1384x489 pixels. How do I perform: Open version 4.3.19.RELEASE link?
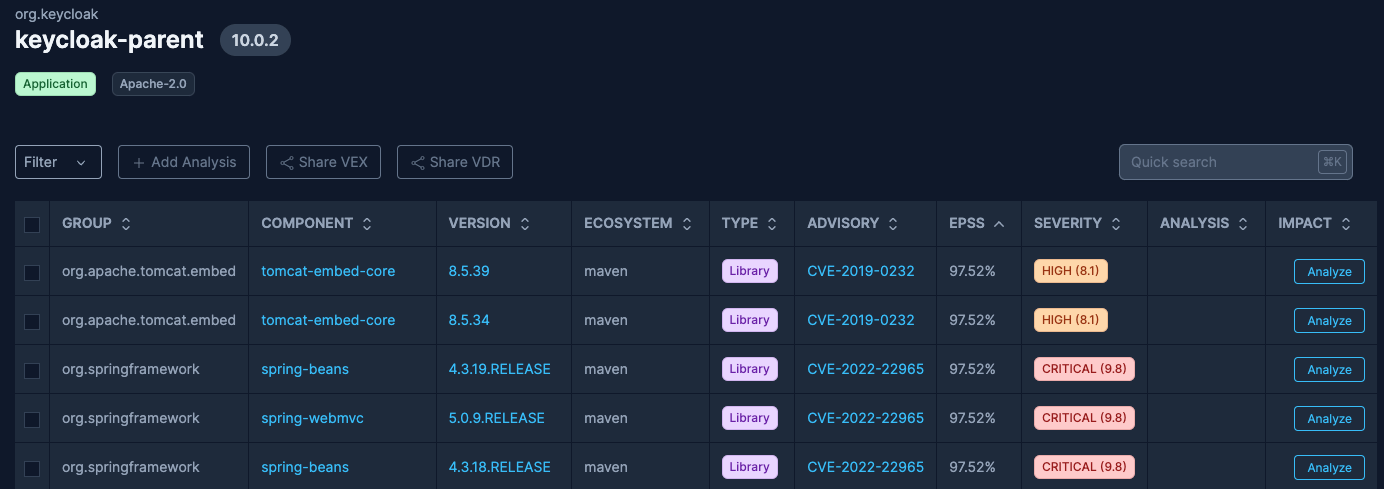coord(499,369)
